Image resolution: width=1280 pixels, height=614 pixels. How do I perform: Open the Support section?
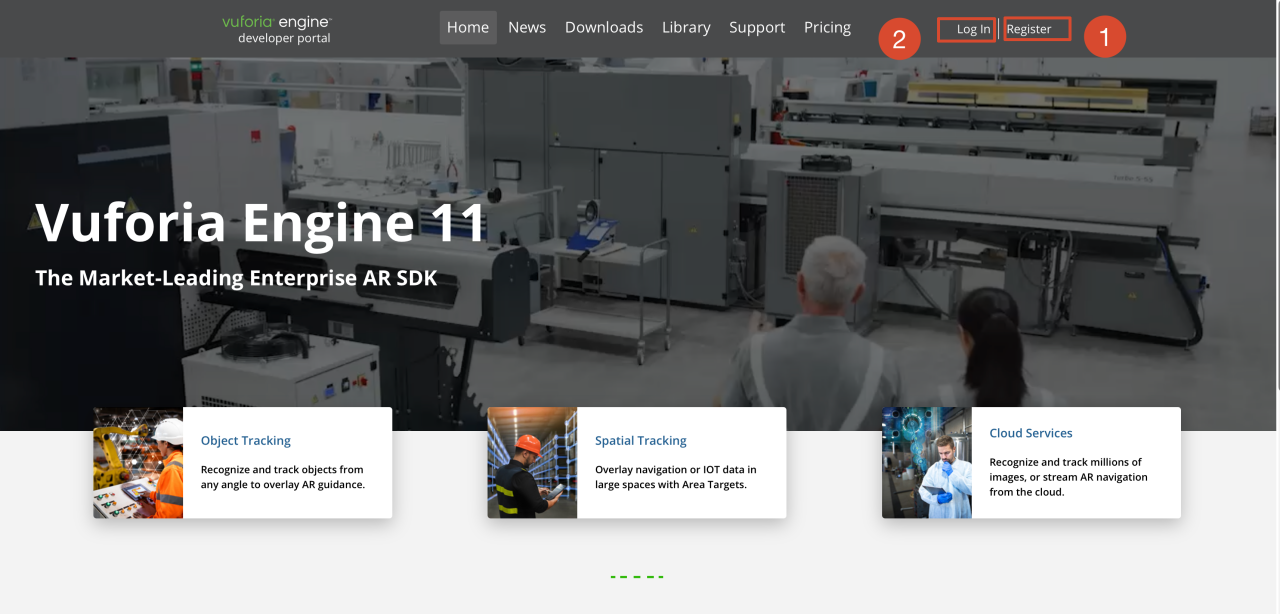(x=757, y=28)
